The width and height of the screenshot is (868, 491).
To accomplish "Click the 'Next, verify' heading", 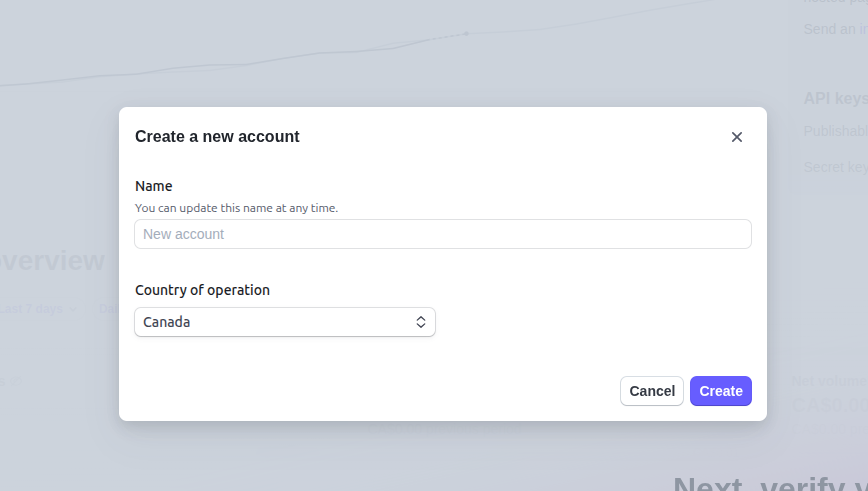I will [768, 484].
